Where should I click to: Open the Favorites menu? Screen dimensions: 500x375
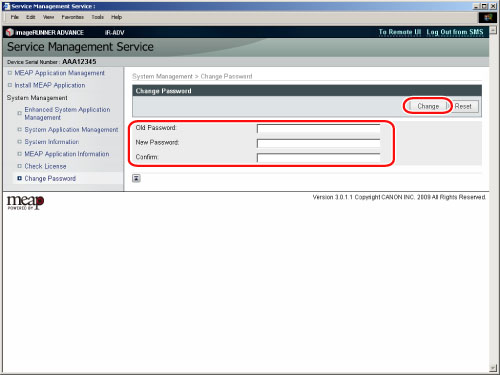pyautogui.click(x=72, y=17)
